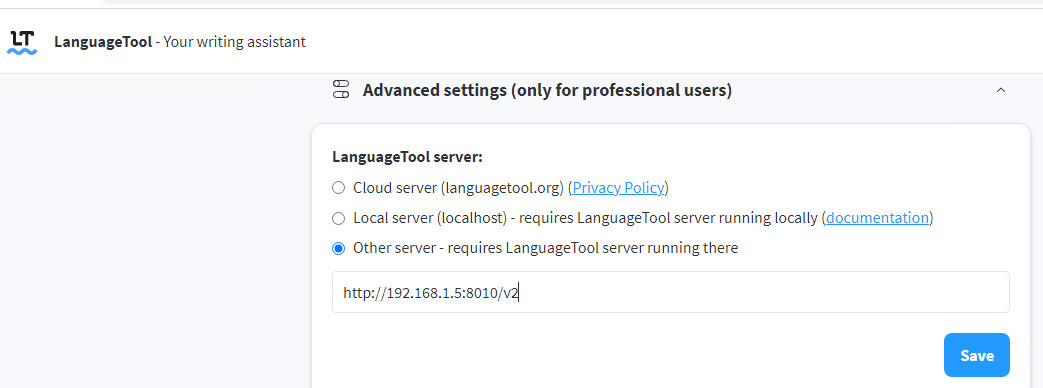The height and width of the screenshot is (388, 1043).
Task: Click the 'Cloud server (languagetool.org)' label text
Action: pyautogui.click(x=459, y=188)
